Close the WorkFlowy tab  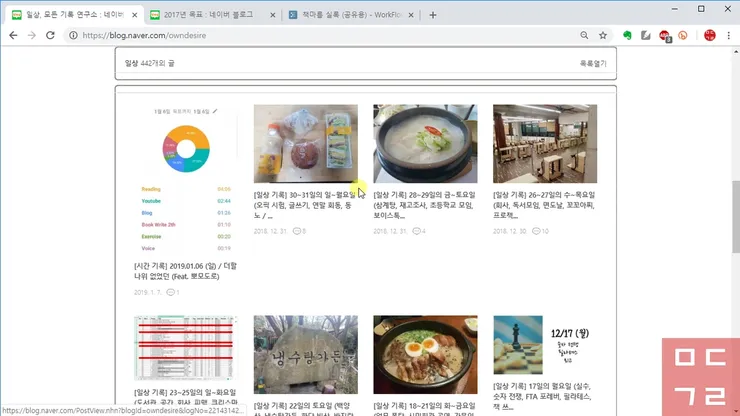point(411,15)
